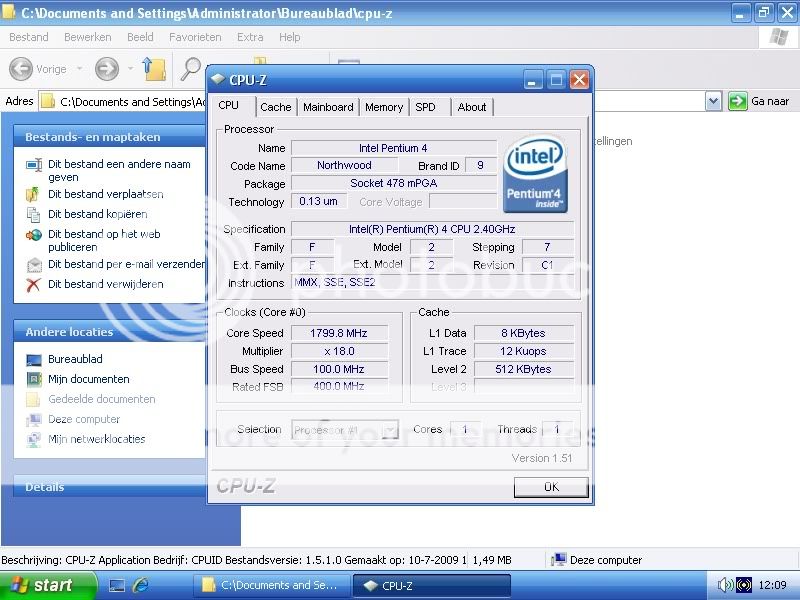Open the Extra menu
The width and height of the screenshot is (800, 600).
pos(250,37)
